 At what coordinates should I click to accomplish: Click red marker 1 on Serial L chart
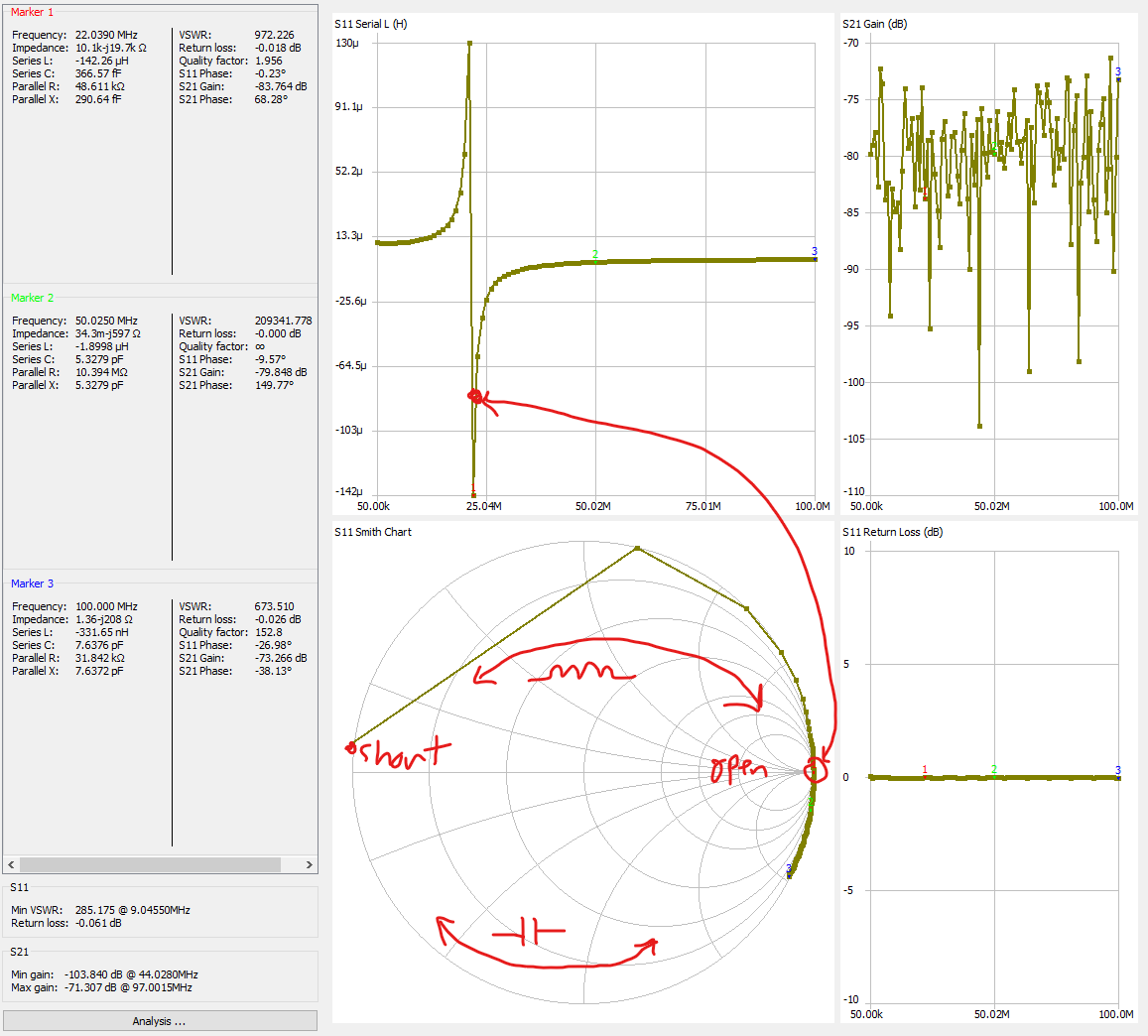(473, 493)
